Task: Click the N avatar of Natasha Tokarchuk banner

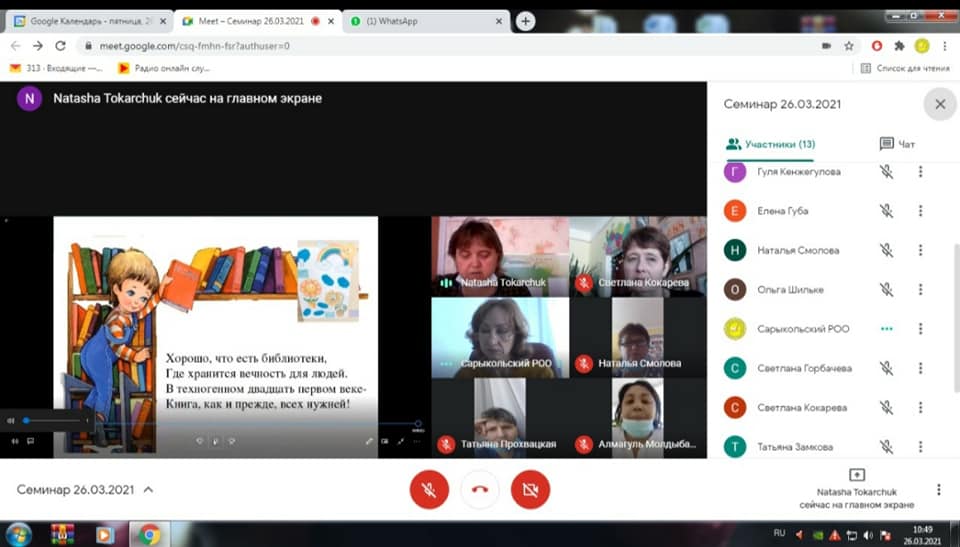Action: [x=29, y=99]
